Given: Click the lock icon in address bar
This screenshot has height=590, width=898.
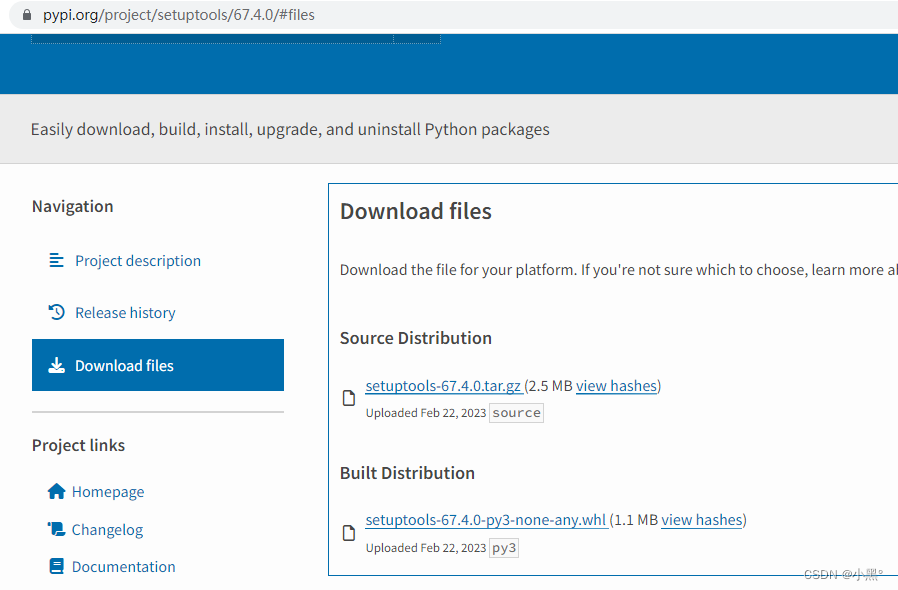Looking at the screenshot, I should [x=27, y=15].
